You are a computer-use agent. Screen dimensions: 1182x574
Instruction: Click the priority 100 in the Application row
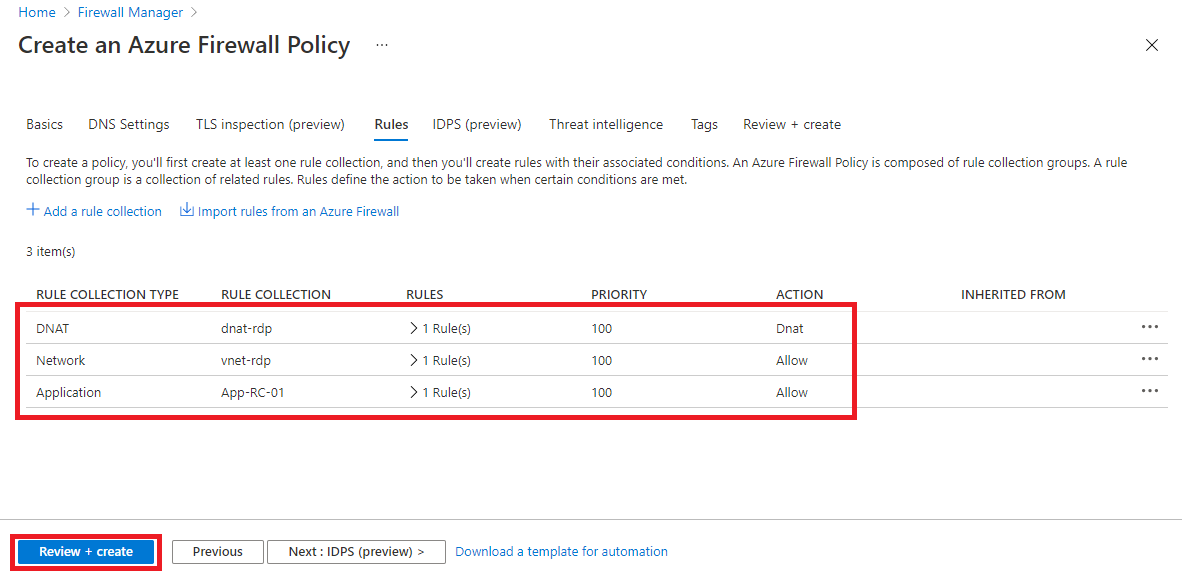[x=602, y=392]
